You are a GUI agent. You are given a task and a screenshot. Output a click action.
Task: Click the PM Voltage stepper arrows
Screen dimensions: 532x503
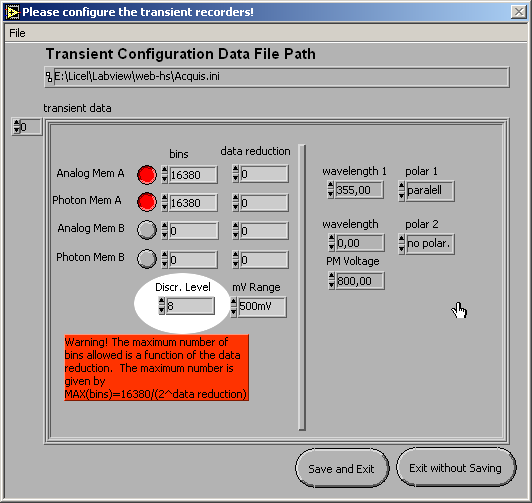click(331, 281)
